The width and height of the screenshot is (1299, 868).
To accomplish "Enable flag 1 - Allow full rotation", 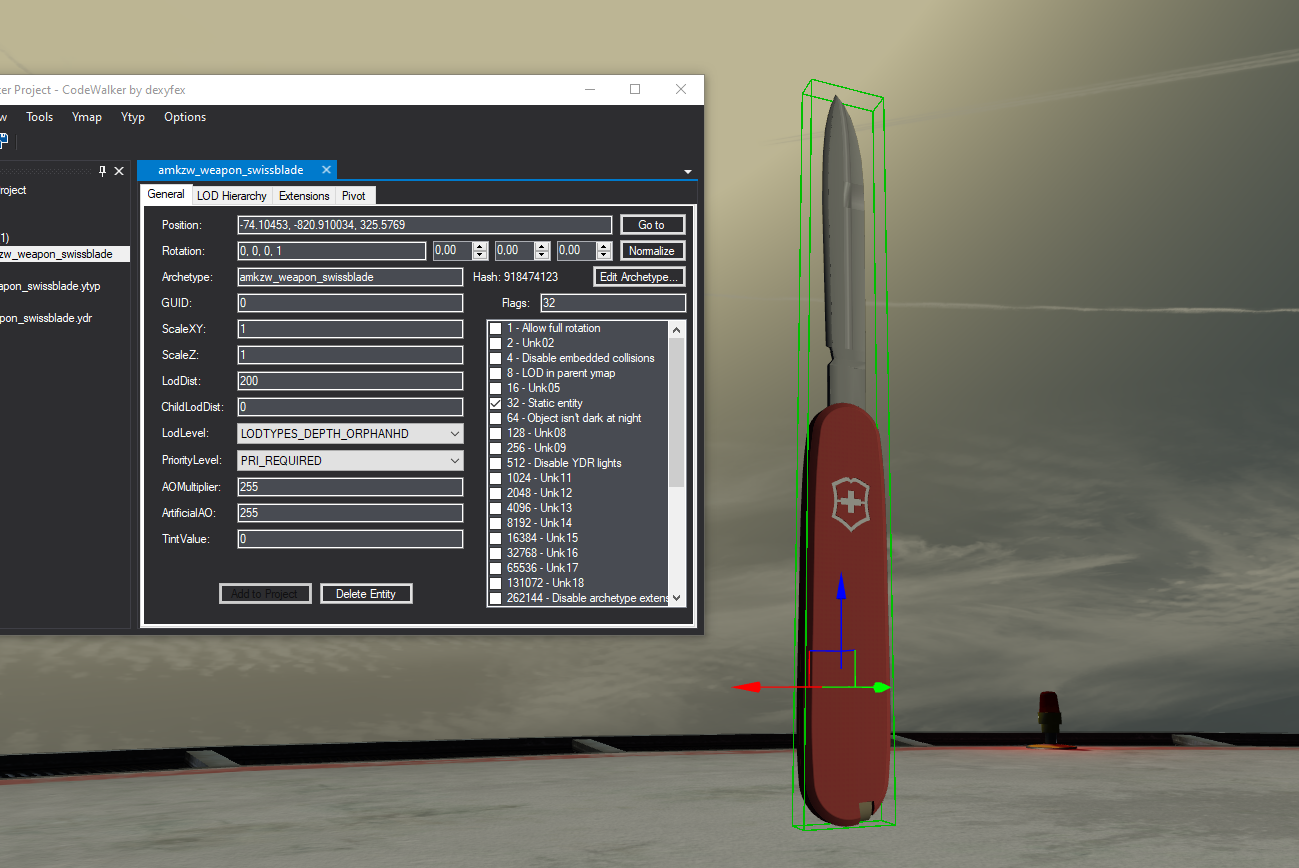I will click(495, 328).
